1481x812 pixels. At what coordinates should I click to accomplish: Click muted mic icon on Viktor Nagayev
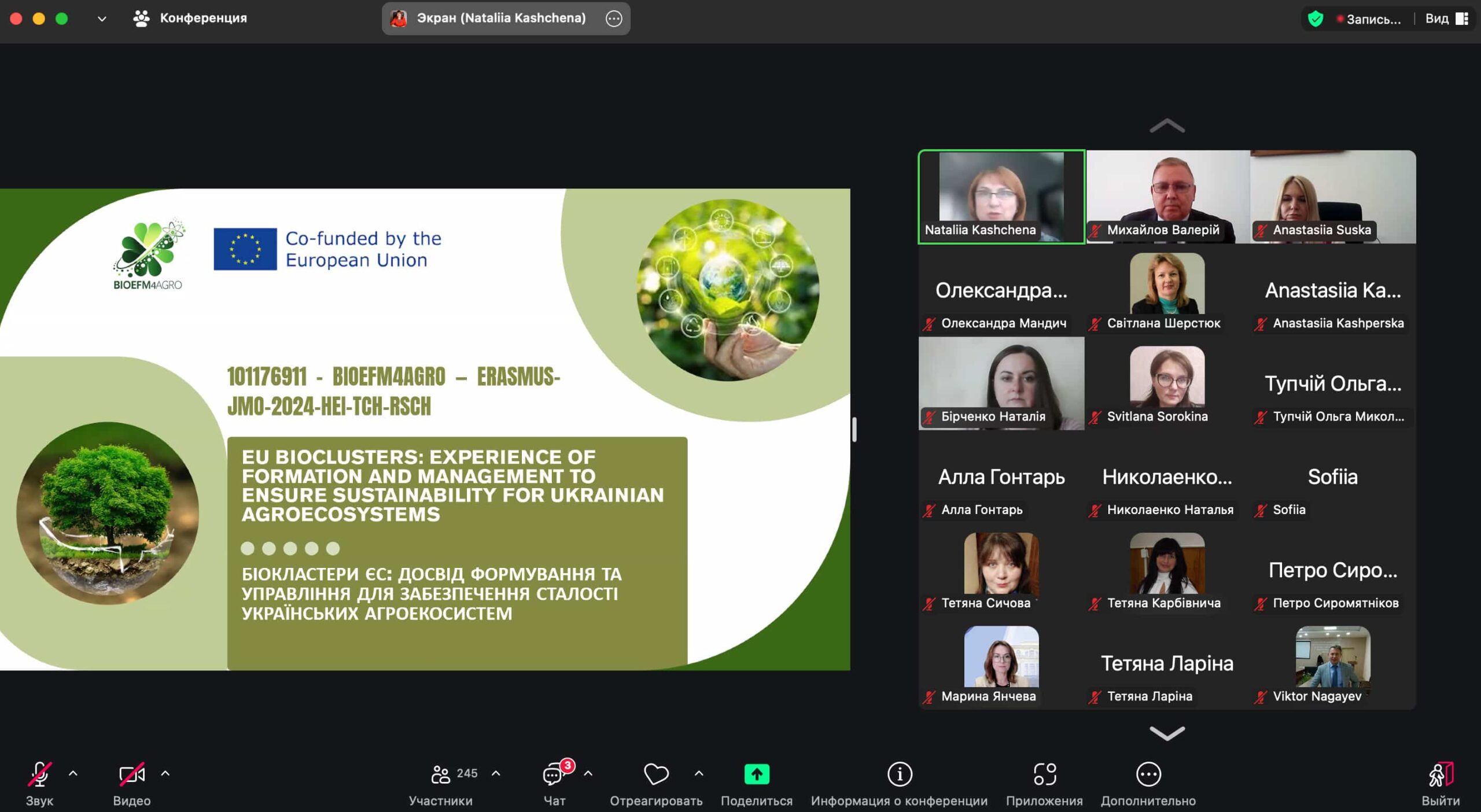(1261, 697)
